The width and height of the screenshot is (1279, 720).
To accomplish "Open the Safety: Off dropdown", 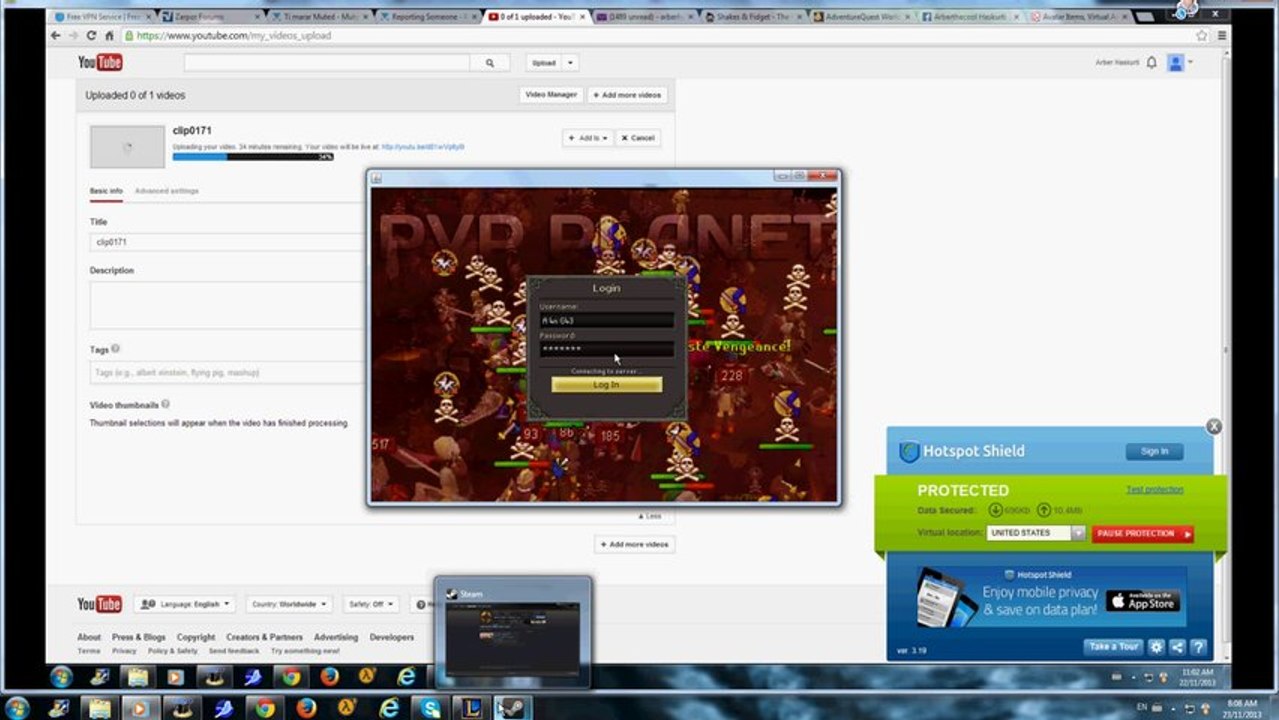I will coord(370,604).
